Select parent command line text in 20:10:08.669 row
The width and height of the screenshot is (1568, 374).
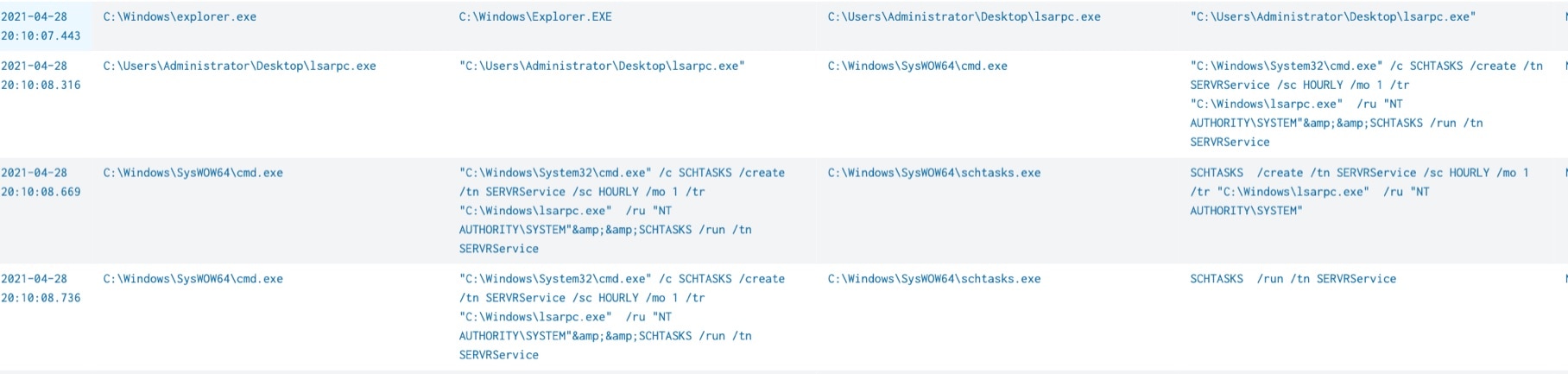[x=622, y=211]
